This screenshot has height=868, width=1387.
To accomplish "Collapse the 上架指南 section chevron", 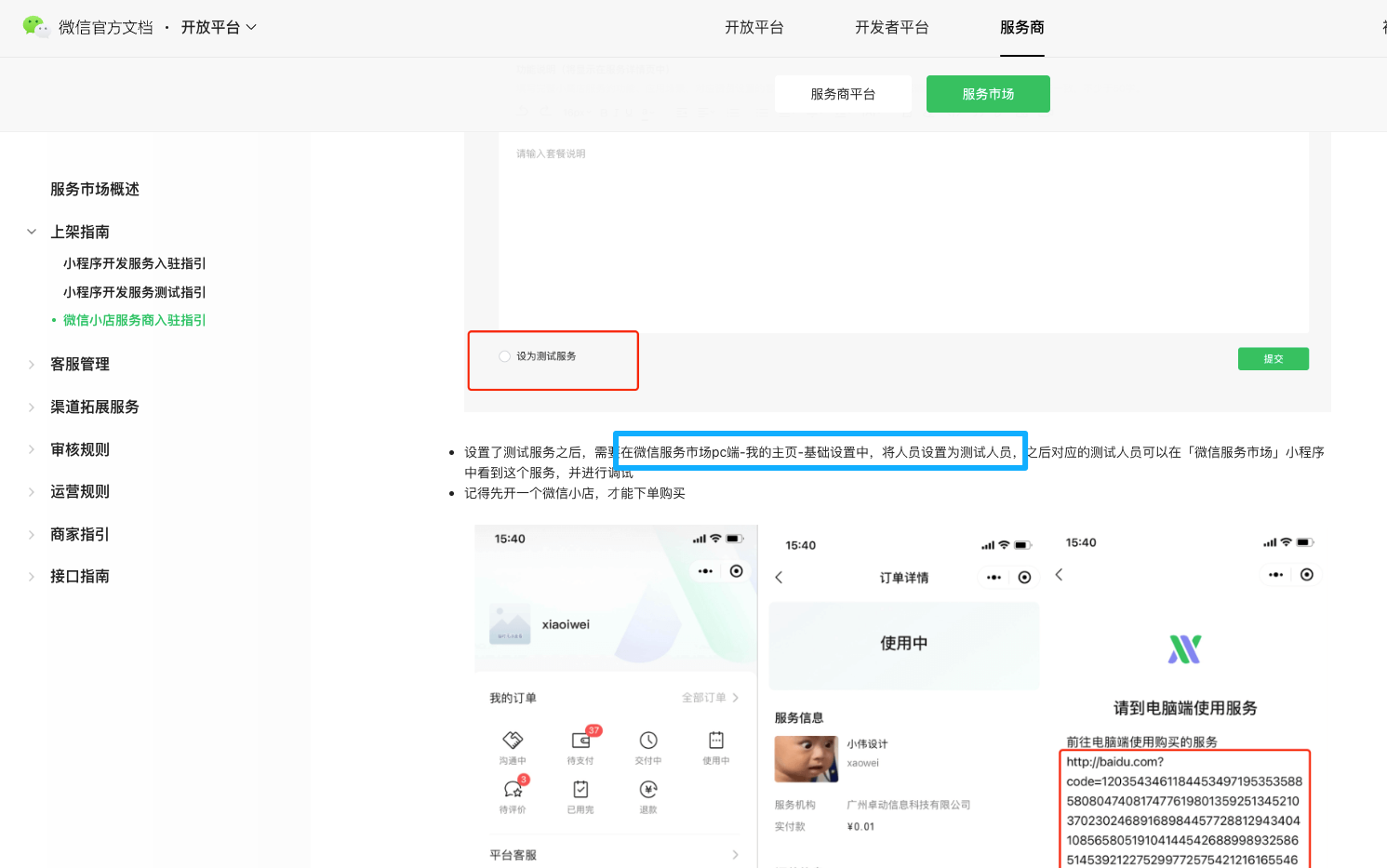I will click(x=32, y=232).
